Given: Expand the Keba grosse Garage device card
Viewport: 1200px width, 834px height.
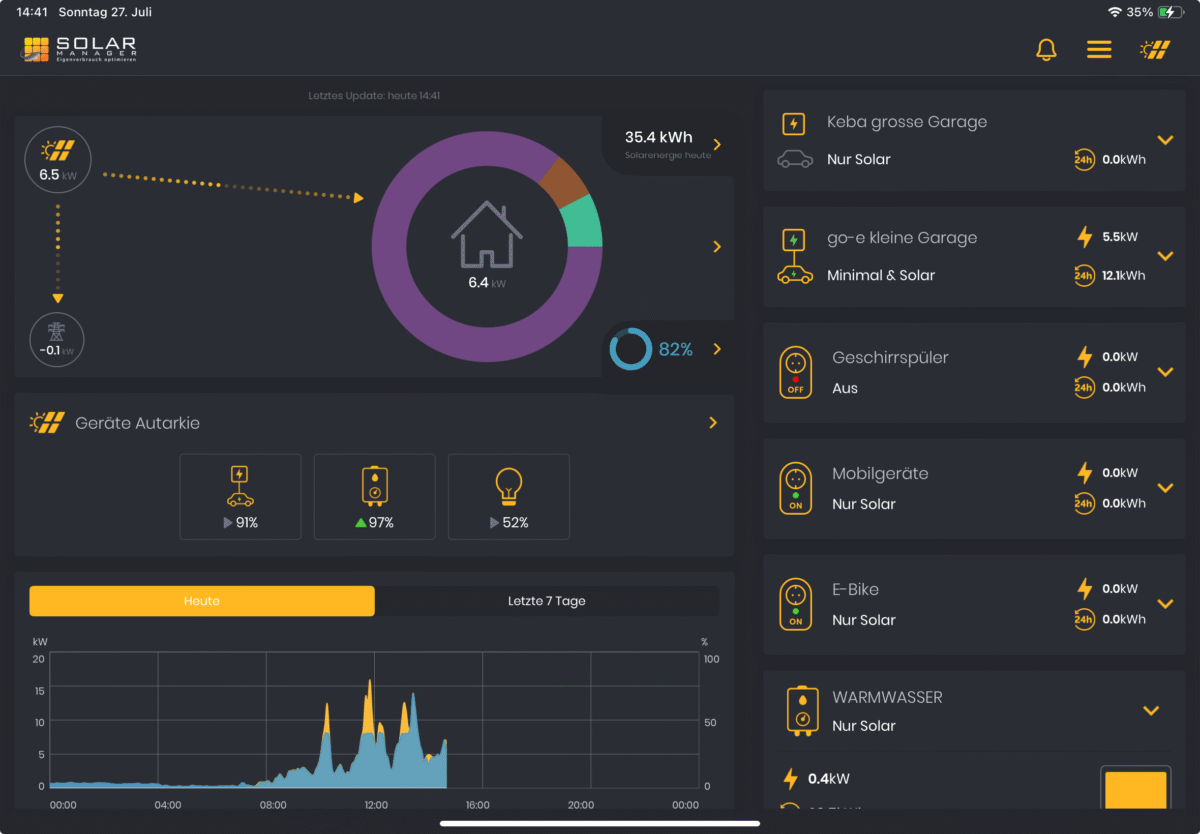Looking at the screenshot, I should [x=1164, y=140].
